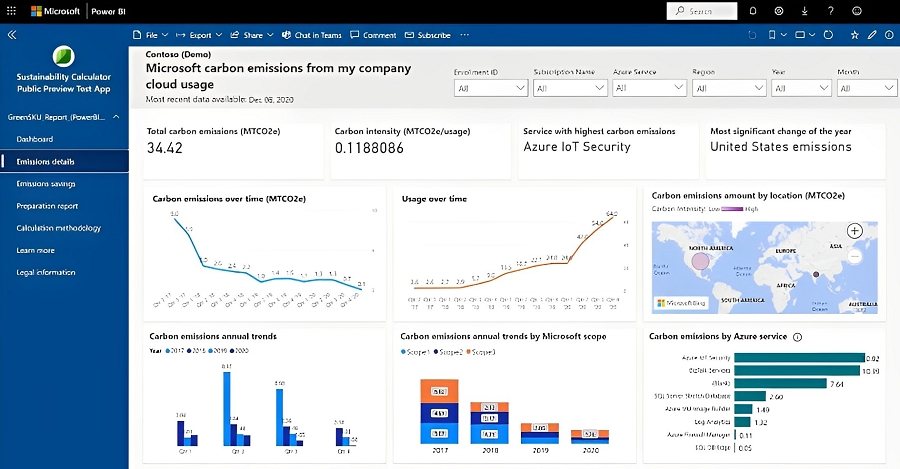
Task: Collapse the left navigation pane
Action: [12, 35]
